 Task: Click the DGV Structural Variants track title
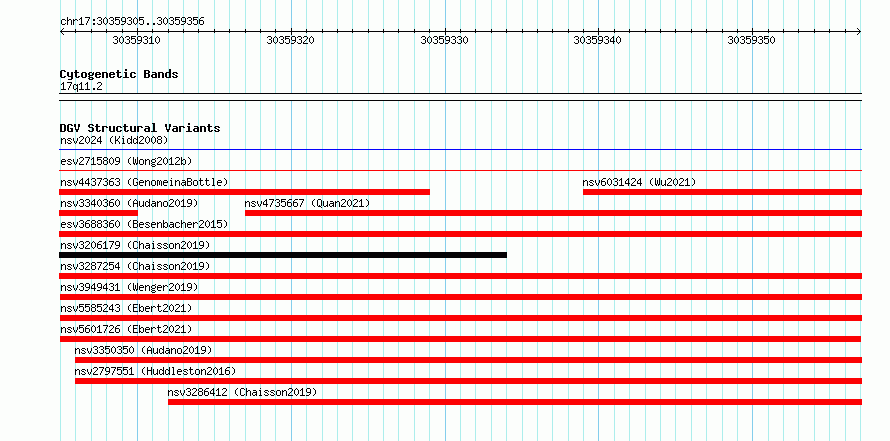click(140, 128)
